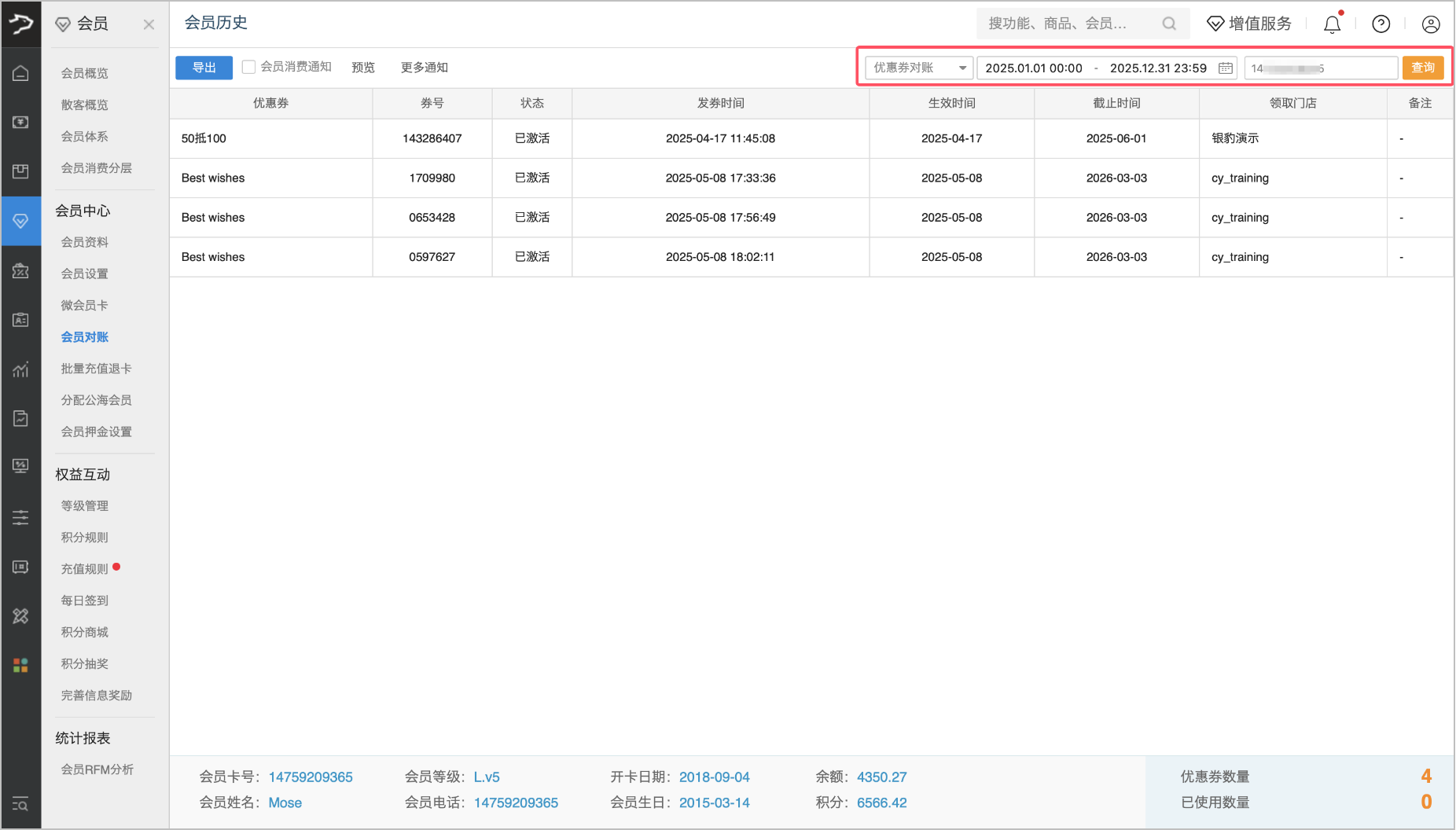Click the home icon in left sidebar
1456x830 pixels.
coord(20,73)
